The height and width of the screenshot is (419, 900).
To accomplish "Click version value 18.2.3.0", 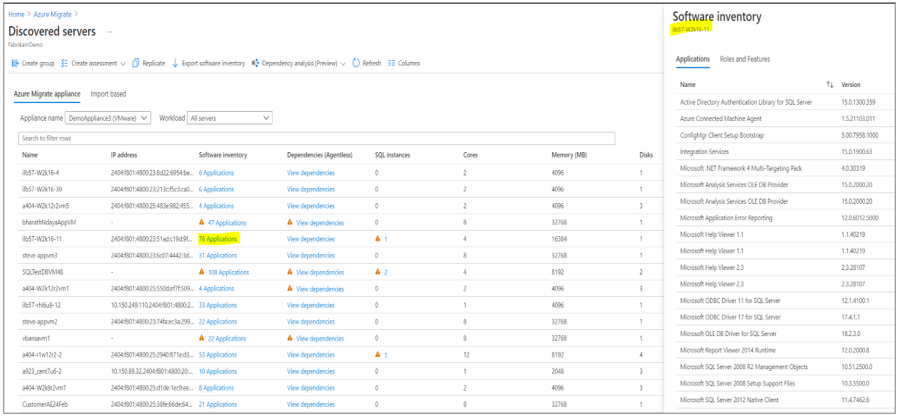I will pos(853,333).
